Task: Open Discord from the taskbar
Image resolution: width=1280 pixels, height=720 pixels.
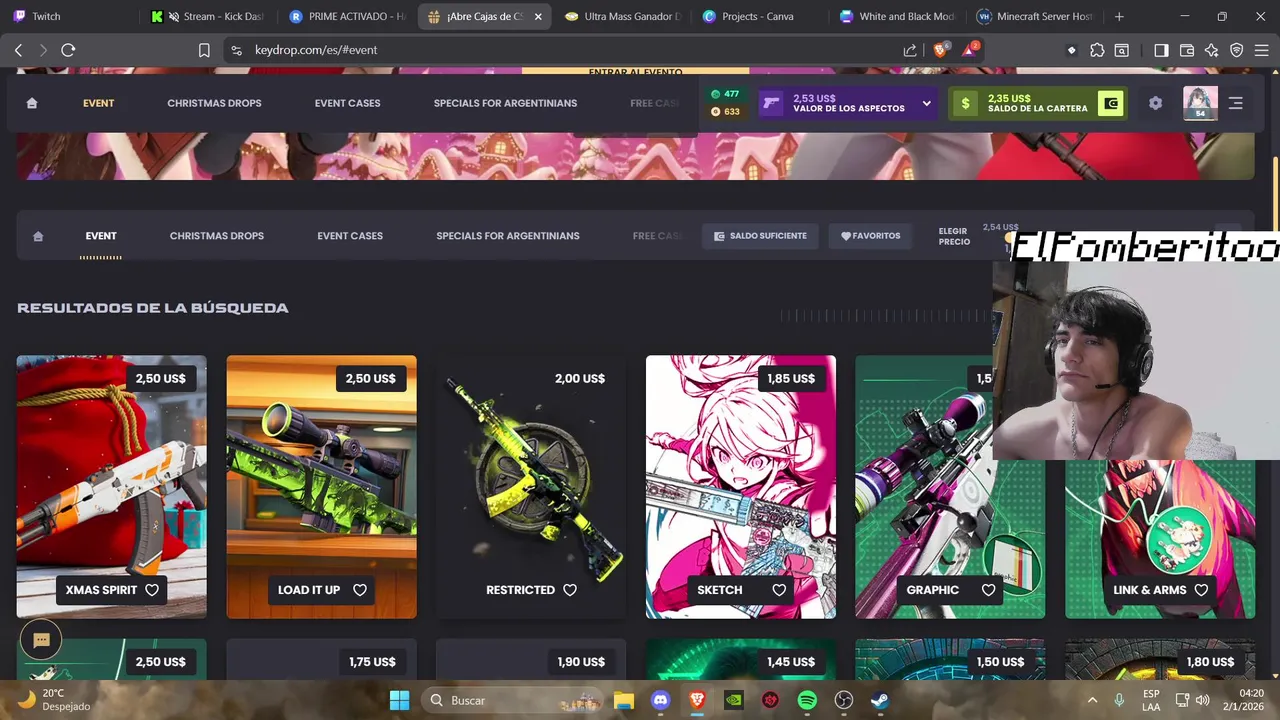Action: pyautogui.click(x=660, y=700)
